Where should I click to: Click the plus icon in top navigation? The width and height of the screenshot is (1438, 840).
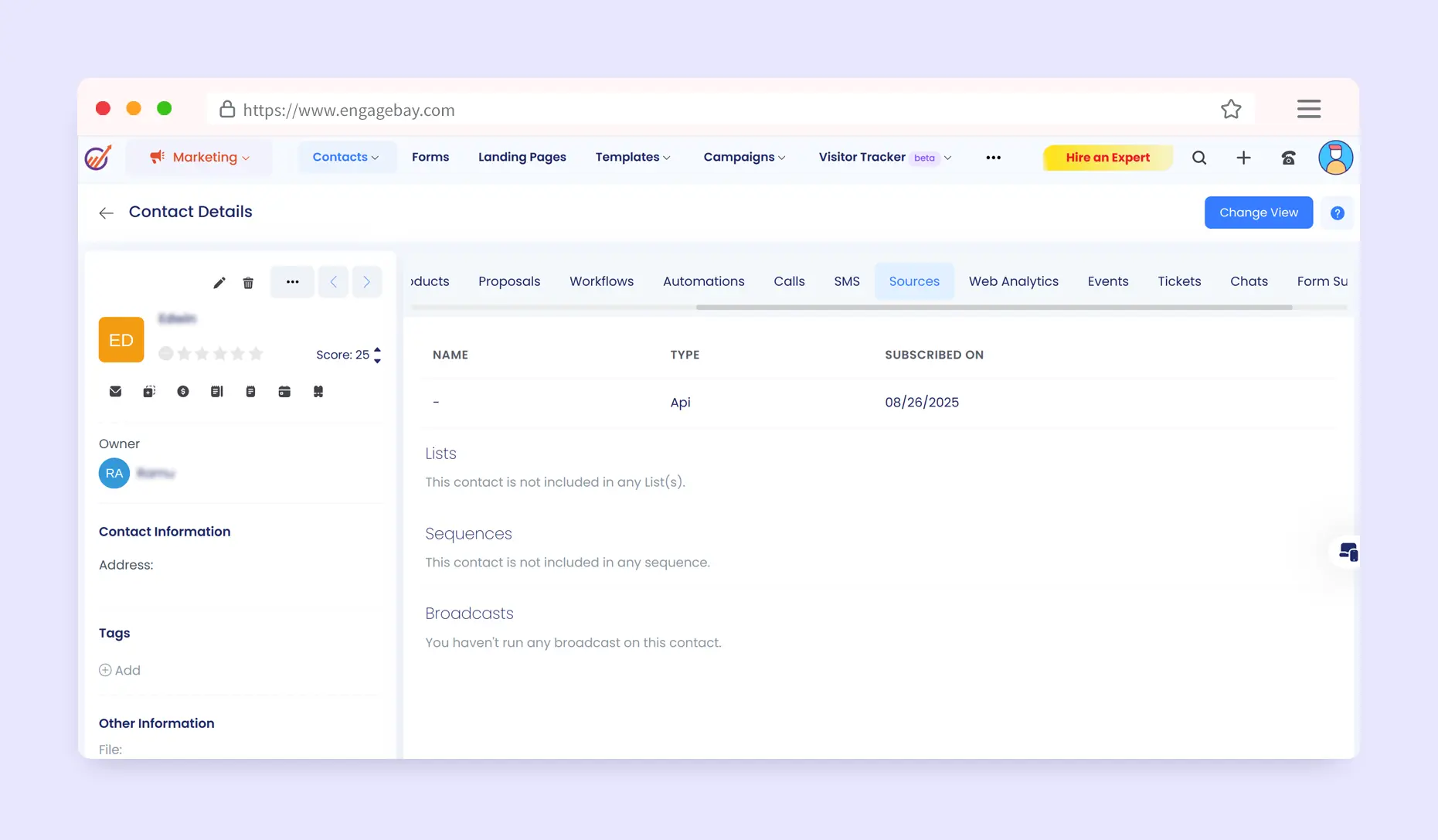[1243, 158]
